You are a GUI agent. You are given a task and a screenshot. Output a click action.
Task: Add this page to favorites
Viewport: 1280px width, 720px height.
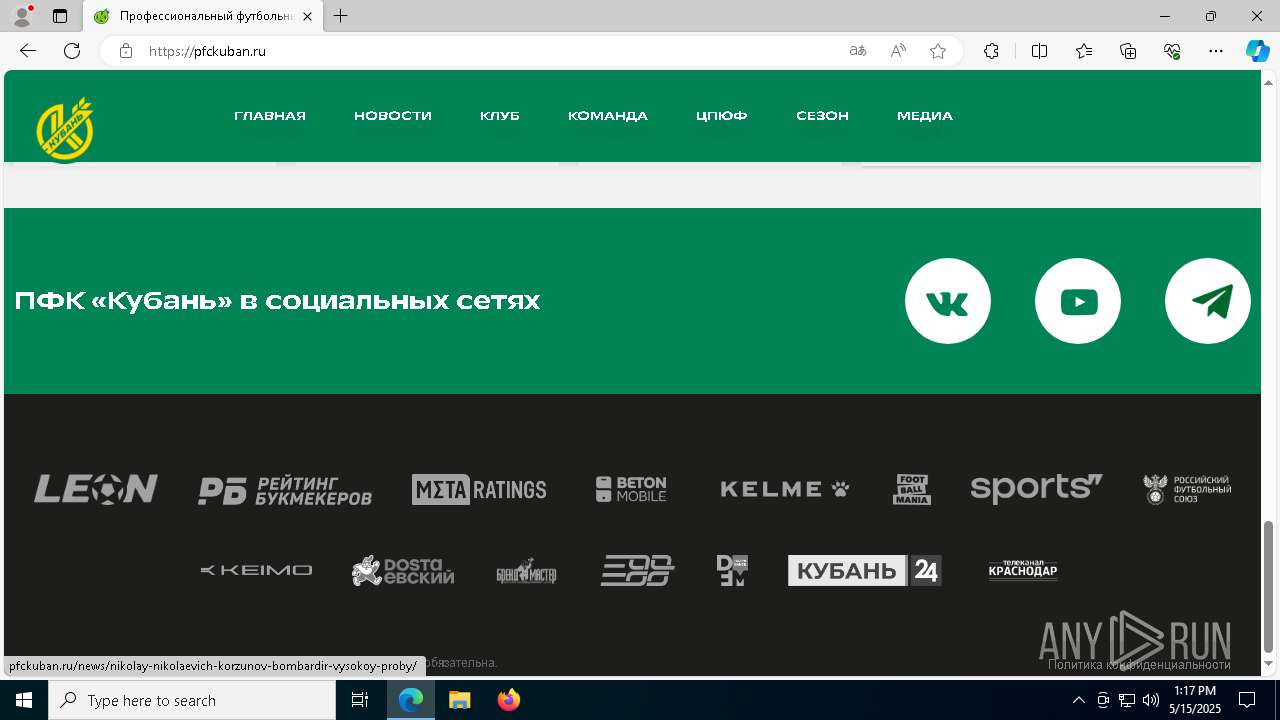click(938, 51)
